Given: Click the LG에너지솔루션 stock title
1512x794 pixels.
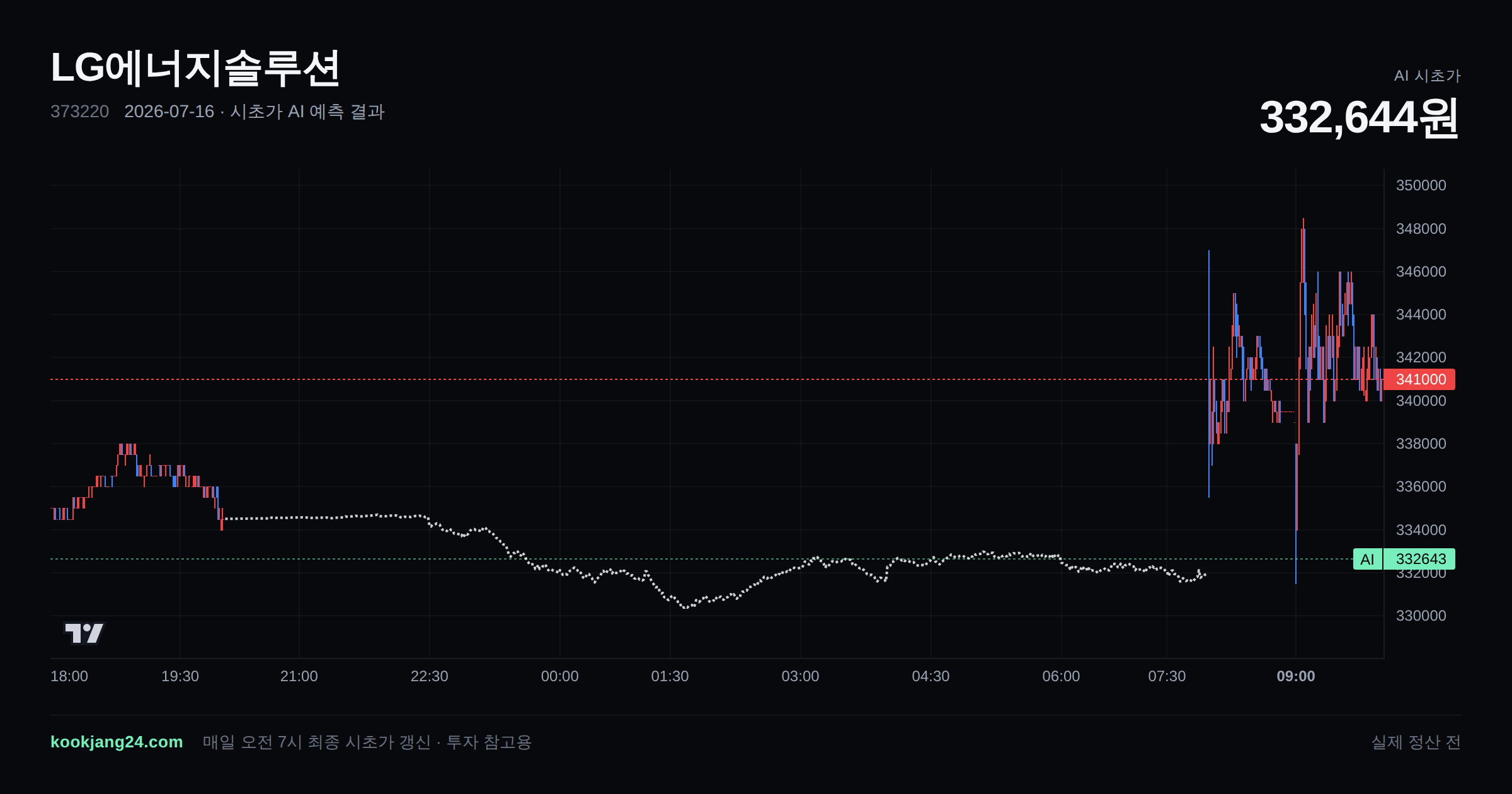Looking at the screenshot, I should [195, 68].
